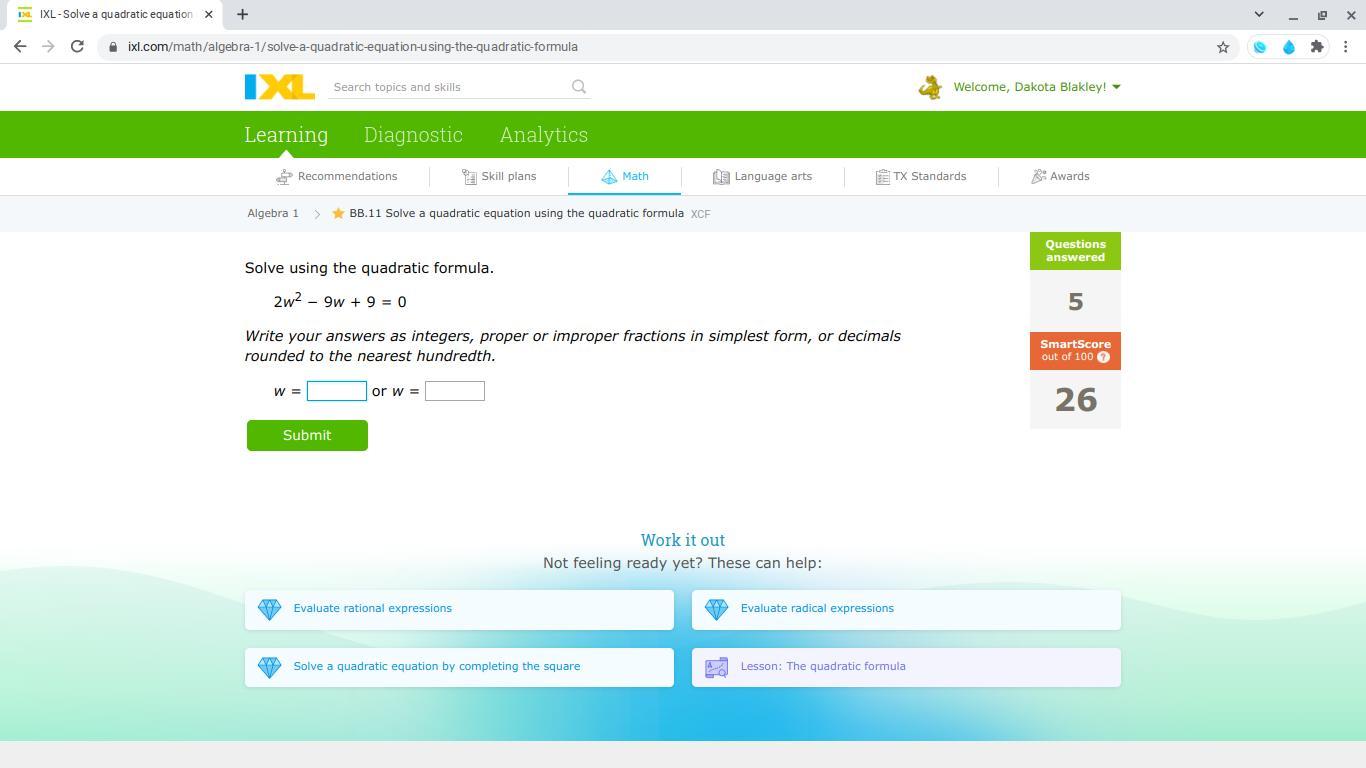Switch to the TX Standards tab
This screenshot has width=1366, height=768.
coord(920,177)
